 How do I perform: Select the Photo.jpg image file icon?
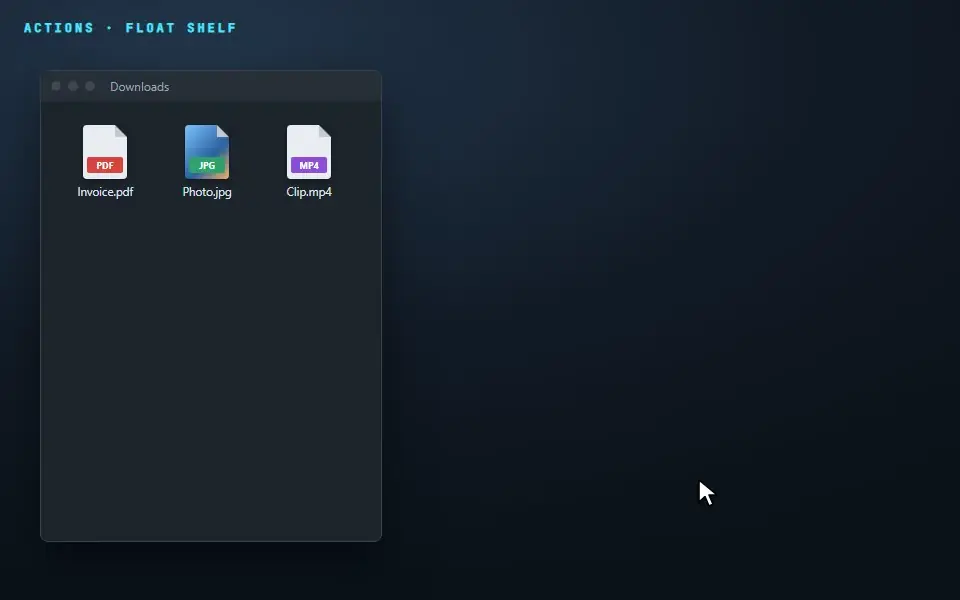pyautogui.click(x=207, y=152)
